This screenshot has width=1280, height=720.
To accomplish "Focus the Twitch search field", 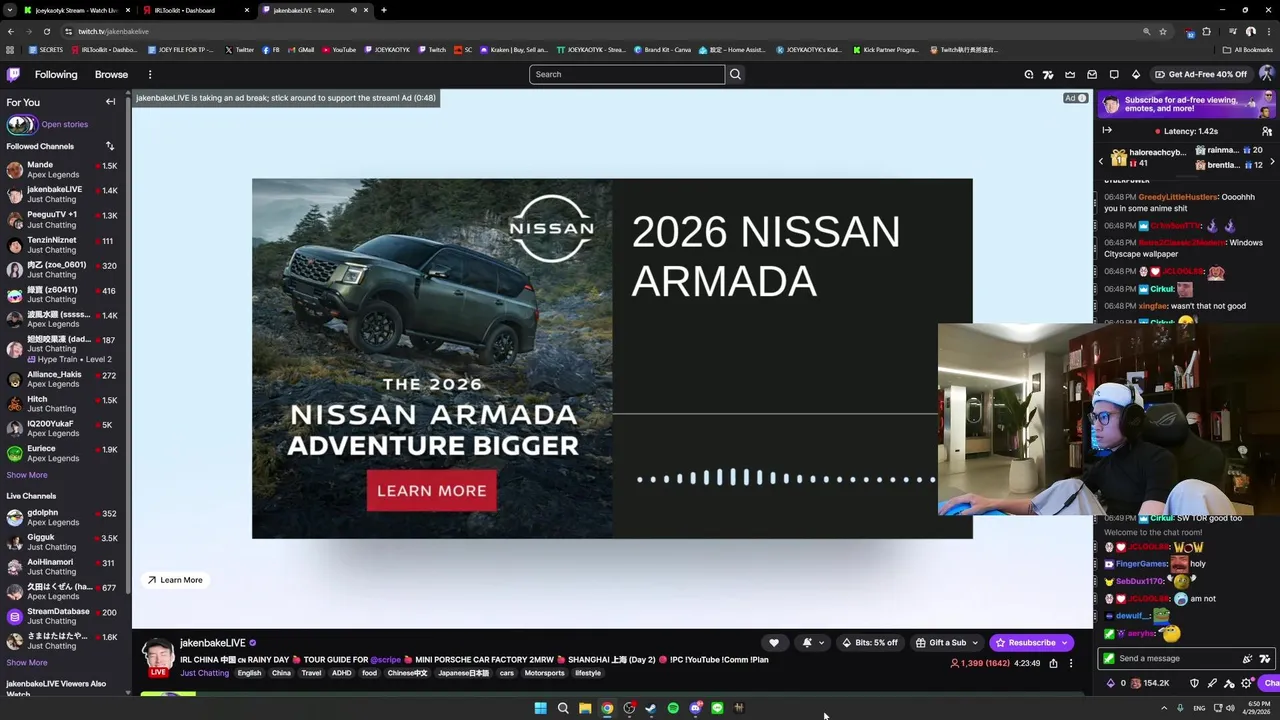I will tap(627, 74).
